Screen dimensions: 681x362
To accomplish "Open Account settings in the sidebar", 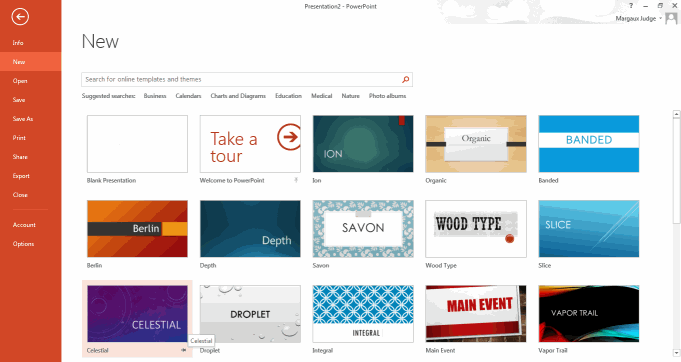I will click(24, 225).
